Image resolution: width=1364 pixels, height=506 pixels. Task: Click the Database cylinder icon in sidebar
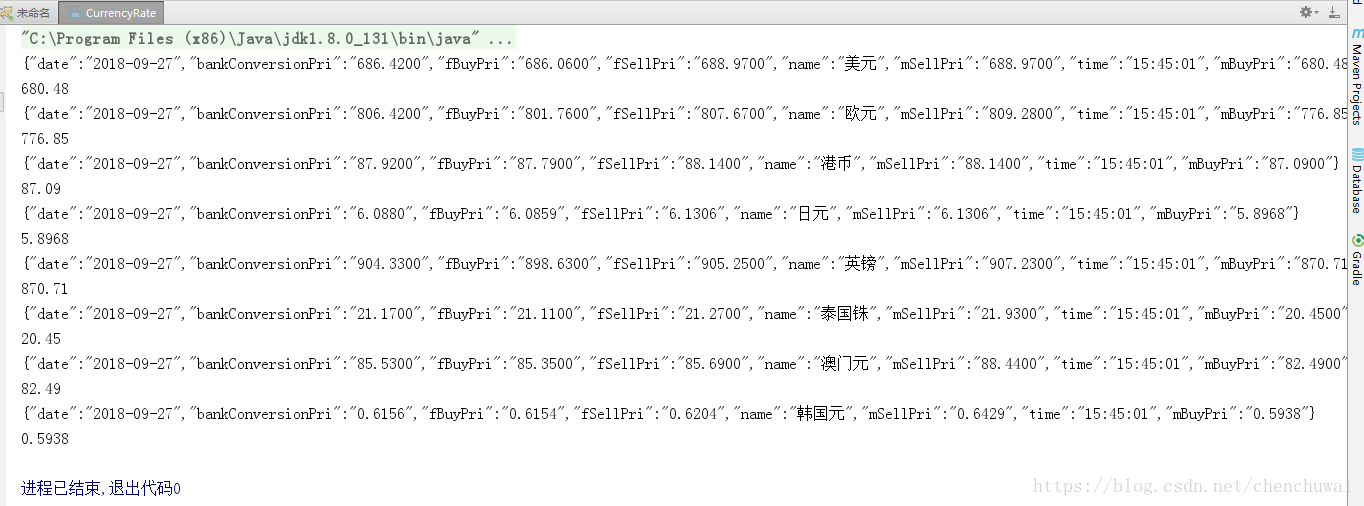pyautogui.click(x=1357, y=155)
